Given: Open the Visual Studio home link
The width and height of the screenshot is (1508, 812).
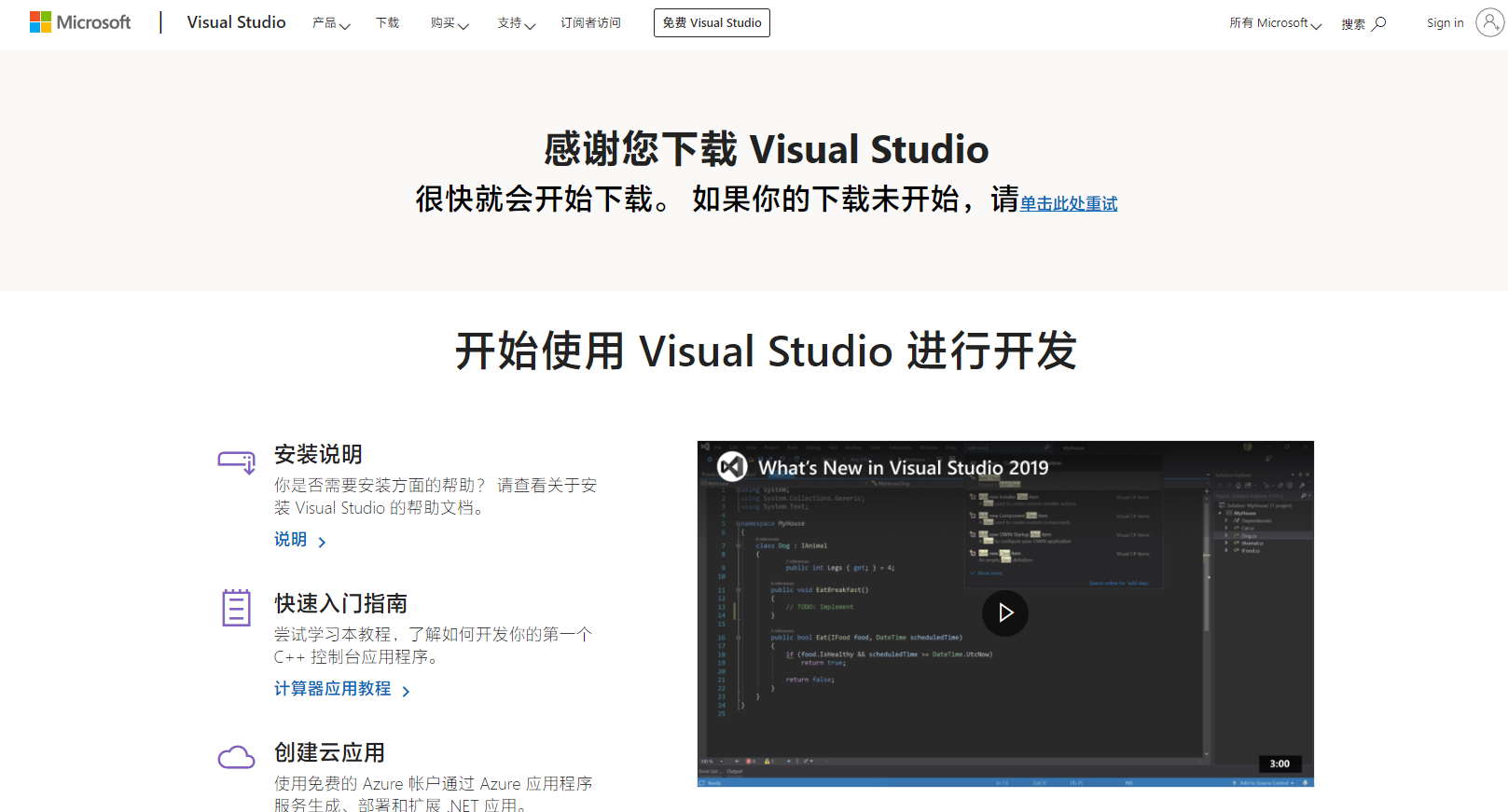Looking at the screenshot, I should click(x=236, y=22).
